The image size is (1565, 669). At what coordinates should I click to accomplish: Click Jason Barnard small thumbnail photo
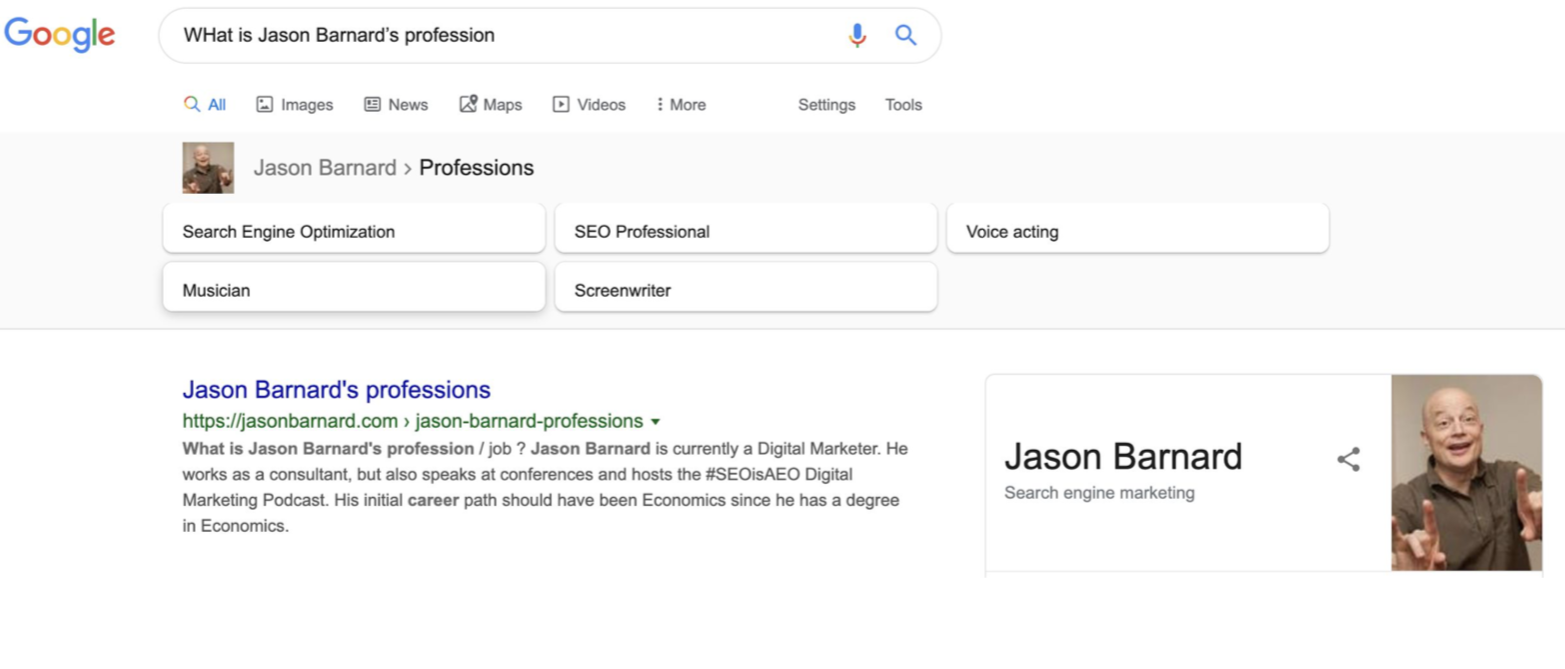208,167
